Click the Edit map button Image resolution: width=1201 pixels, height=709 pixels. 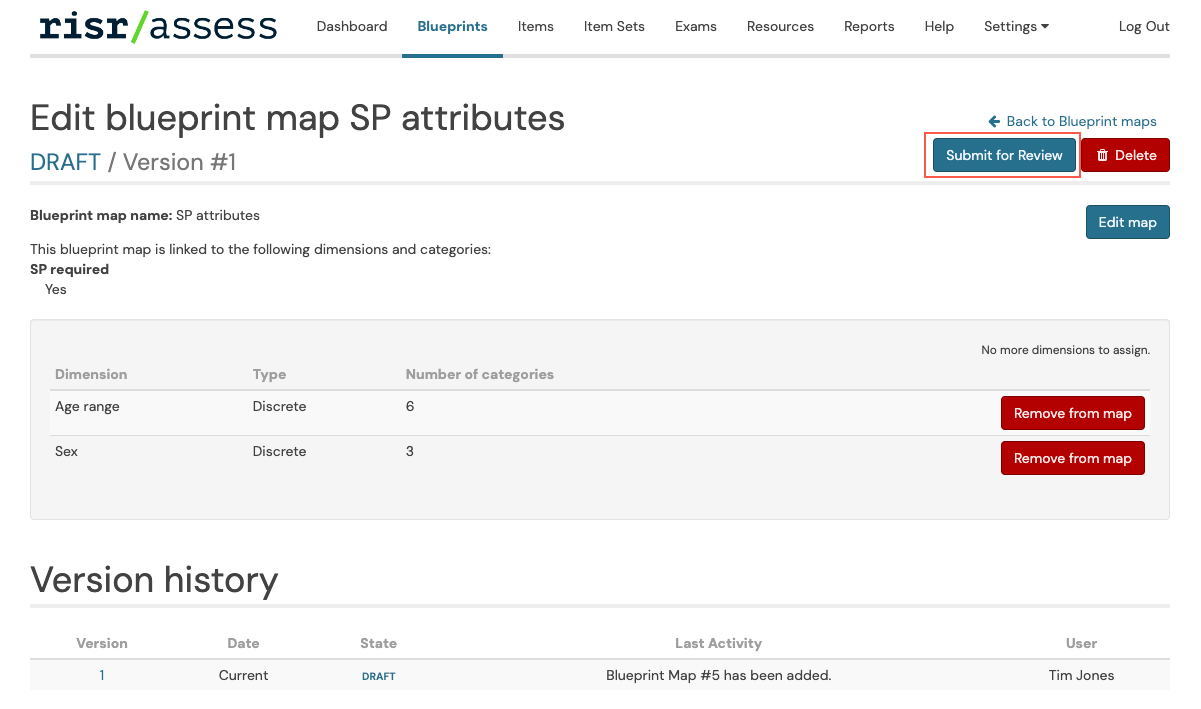pos(1127,221)
